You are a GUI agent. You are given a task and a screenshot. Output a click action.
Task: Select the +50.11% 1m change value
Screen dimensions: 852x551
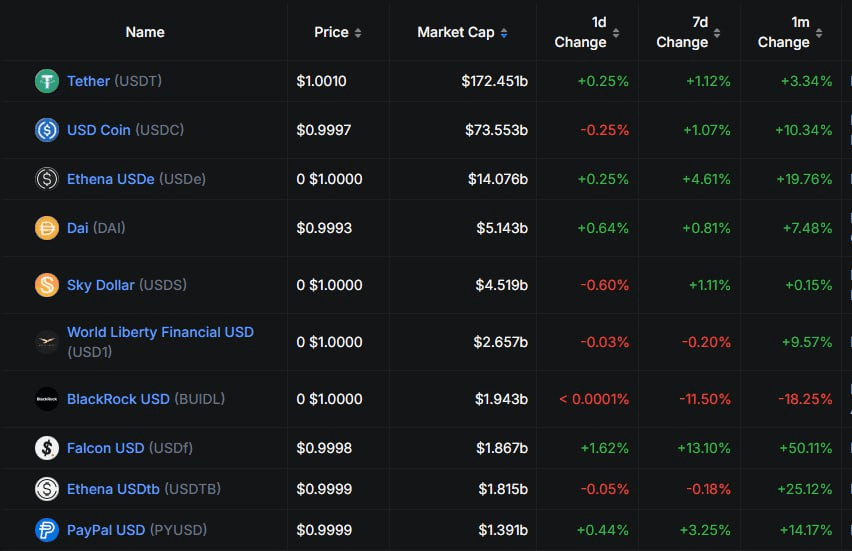[x=806, y=448]
